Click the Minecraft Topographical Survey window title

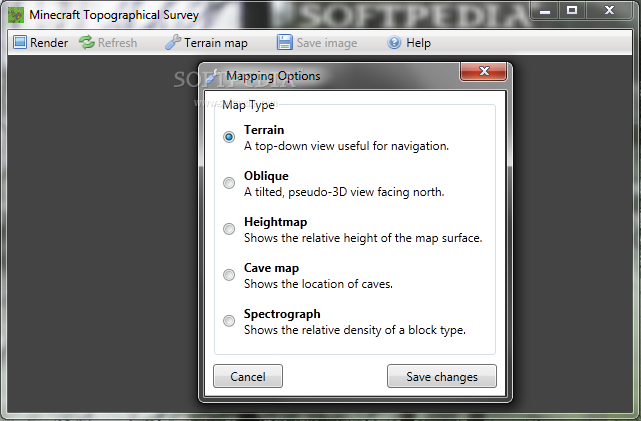[x=114, y=15]
